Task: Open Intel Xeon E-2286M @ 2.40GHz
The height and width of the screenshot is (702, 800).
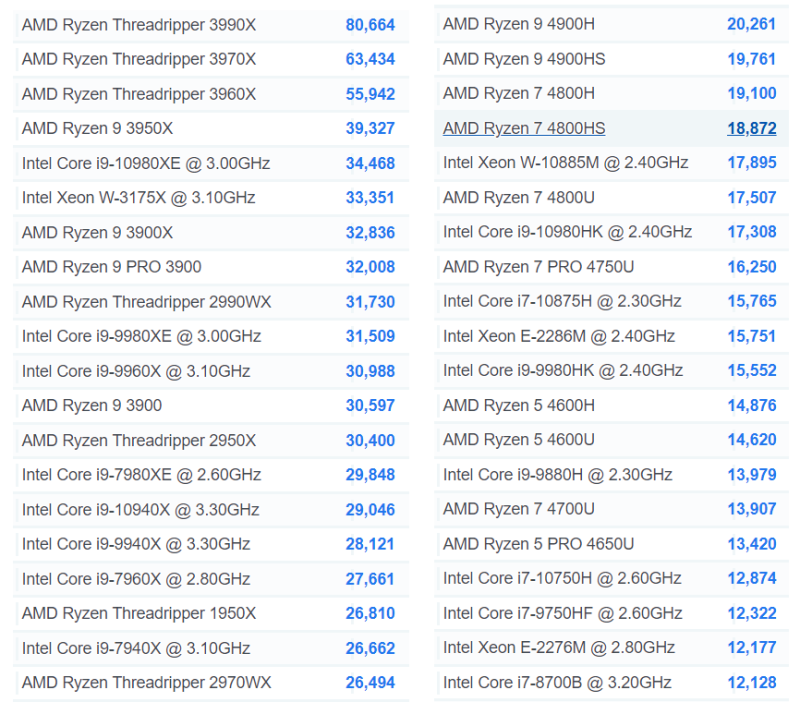Action: (559, 337)
